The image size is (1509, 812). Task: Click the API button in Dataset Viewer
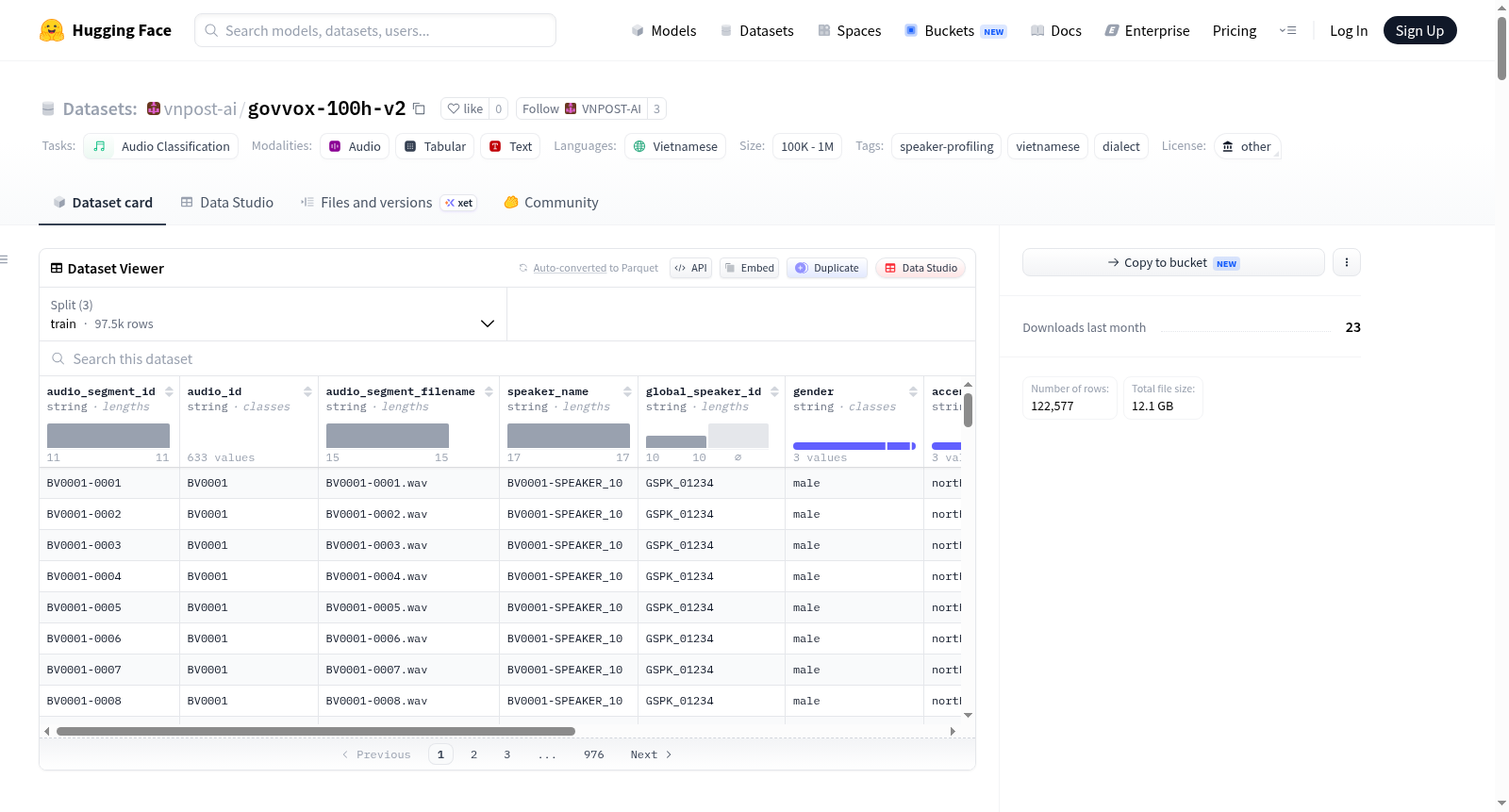(x=690, y=268)
